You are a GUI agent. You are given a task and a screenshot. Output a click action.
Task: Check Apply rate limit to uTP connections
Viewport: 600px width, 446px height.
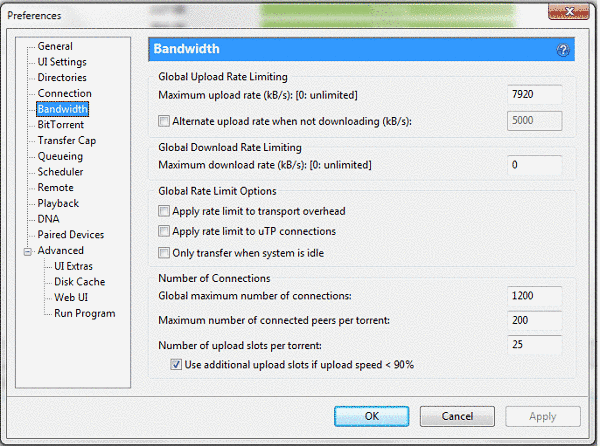(164, 231)
